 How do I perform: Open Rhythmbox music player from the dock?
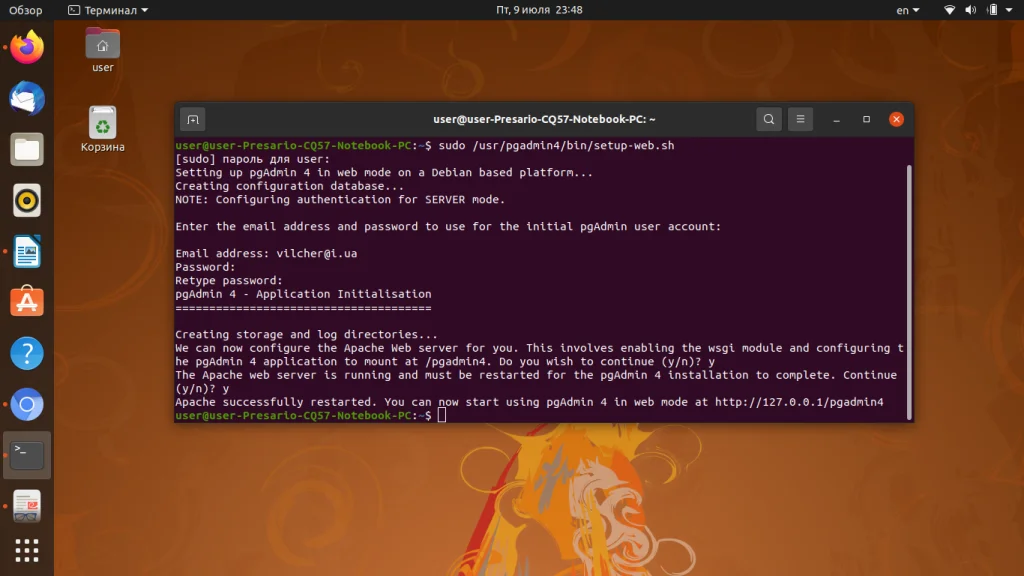tap(26, 201)
